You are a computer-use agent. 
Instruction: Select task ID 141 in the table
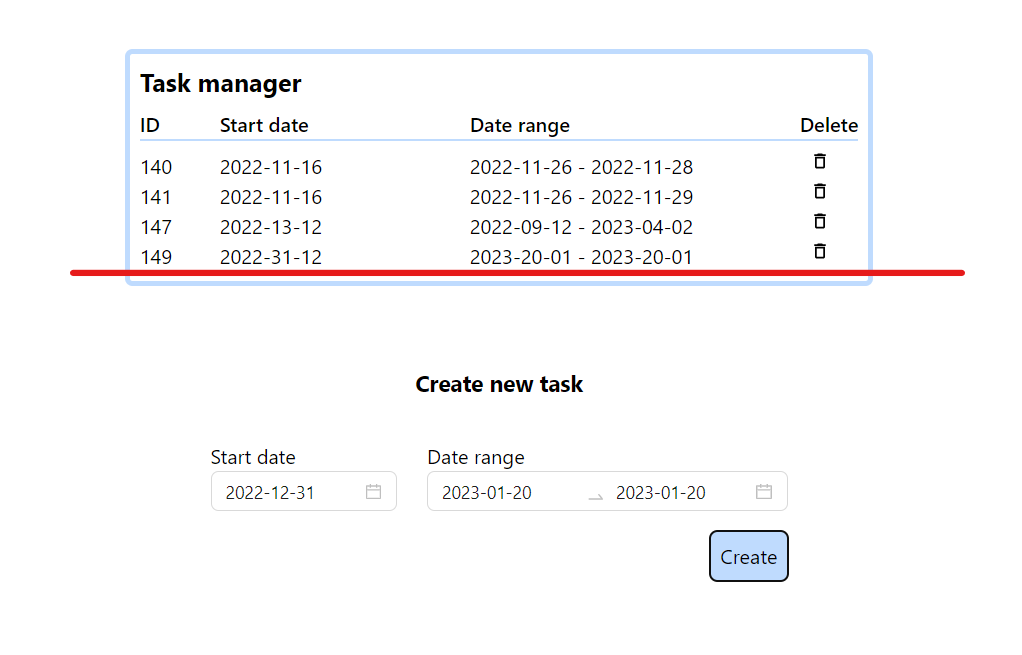click(x=156, y=197)
